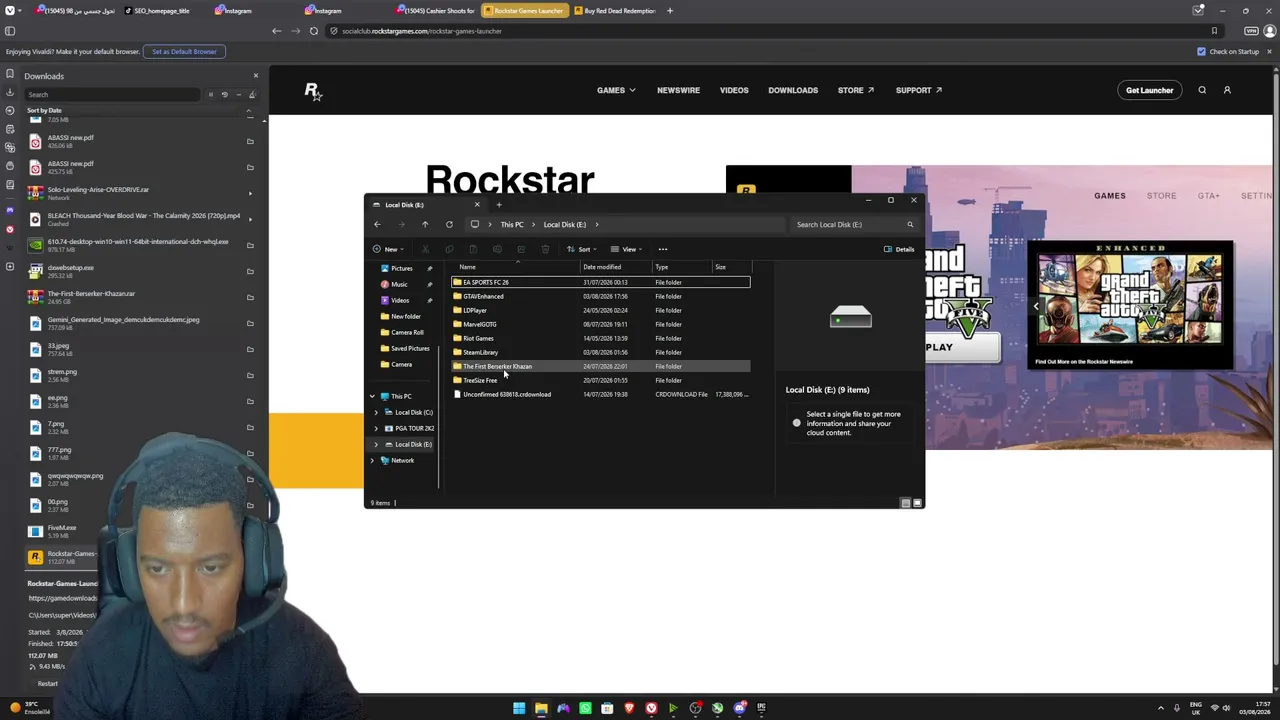The image size is (1280, 720).
Task: Open DOWNLOADS in Rockstar navigation
Action: tap(793, 90)
